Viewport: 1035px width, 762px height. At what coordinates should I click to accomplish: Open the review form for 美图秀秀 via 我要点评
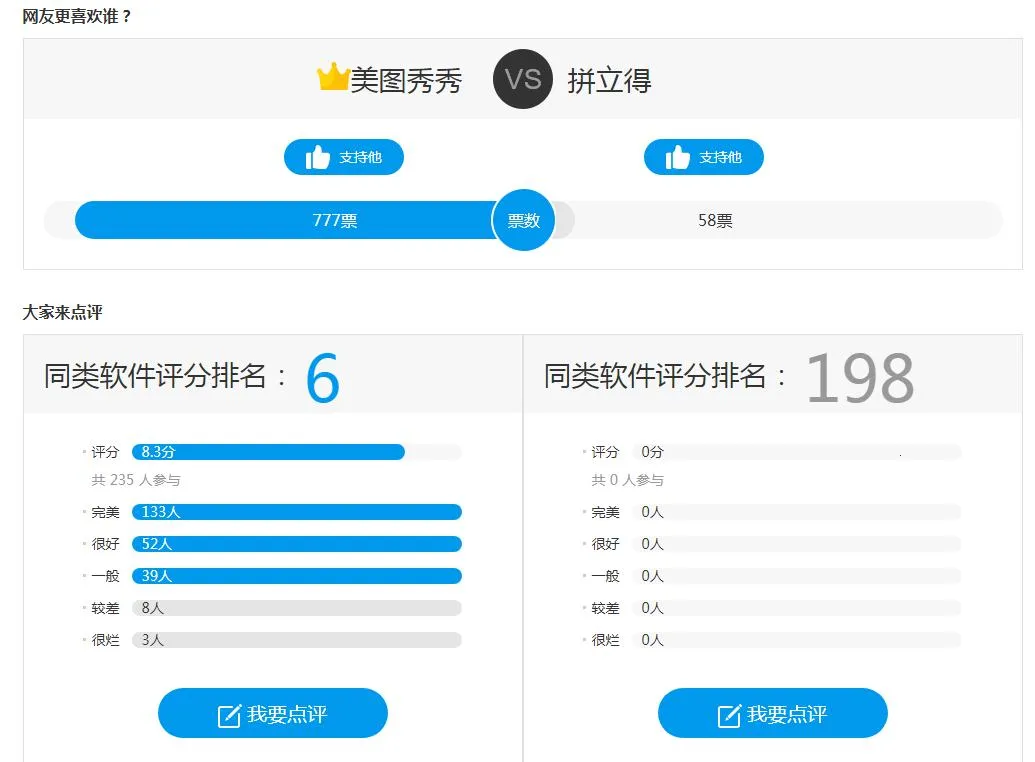272,713
